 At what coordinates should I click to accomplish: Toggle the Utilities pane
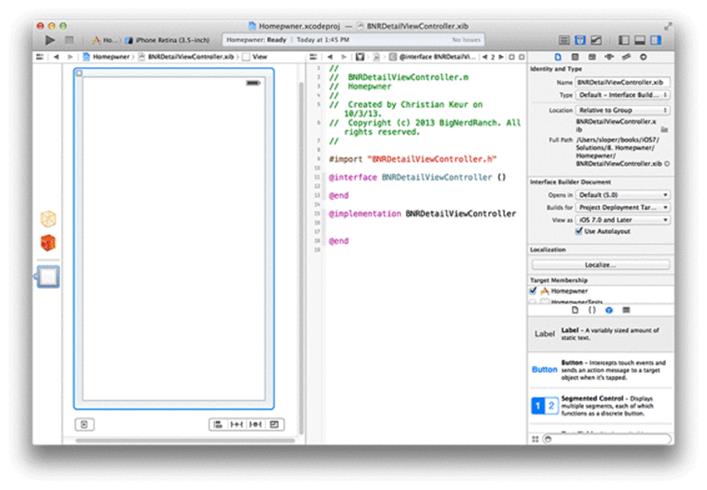[656, 40]
